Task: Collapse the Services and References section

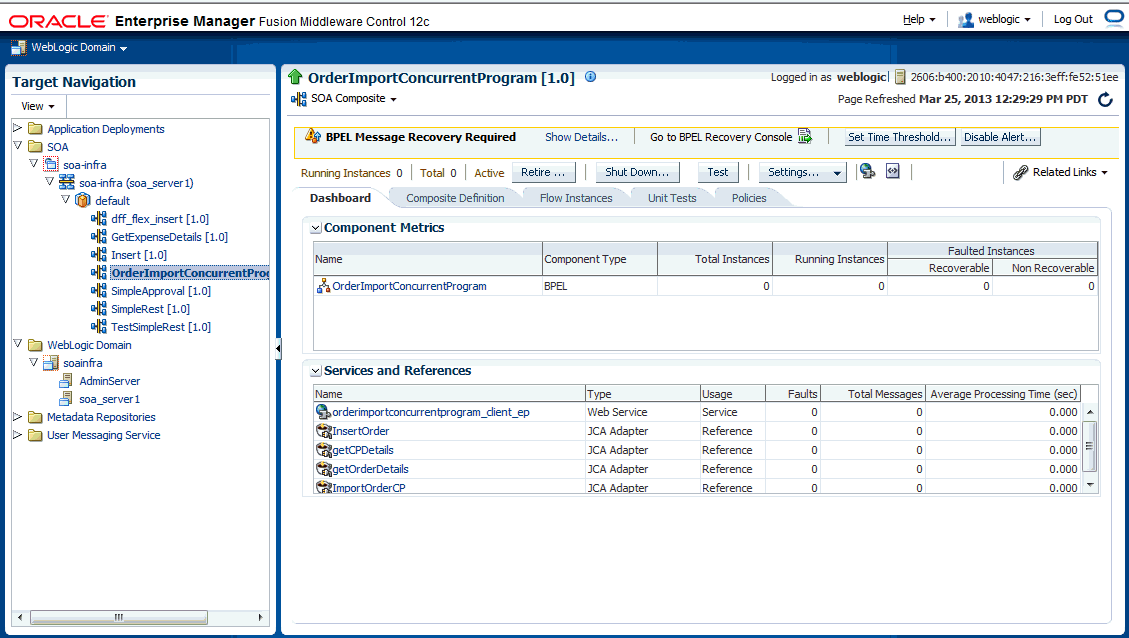Action: click(x=315, y=372)
